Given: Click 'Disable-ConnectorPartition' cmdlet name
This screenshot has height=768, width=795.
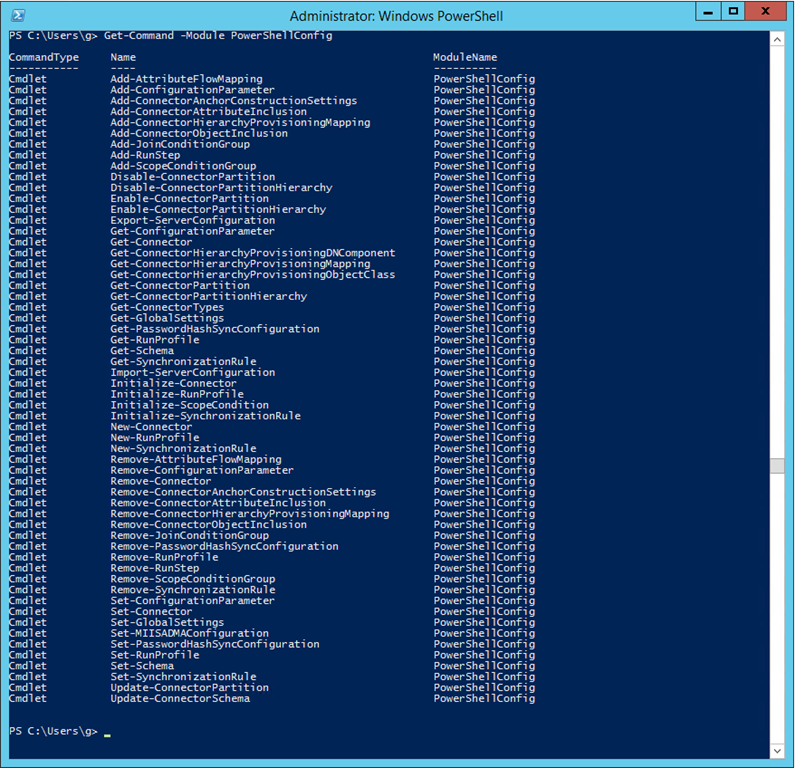Looking at the screenshot, I should tap(193, 177).
